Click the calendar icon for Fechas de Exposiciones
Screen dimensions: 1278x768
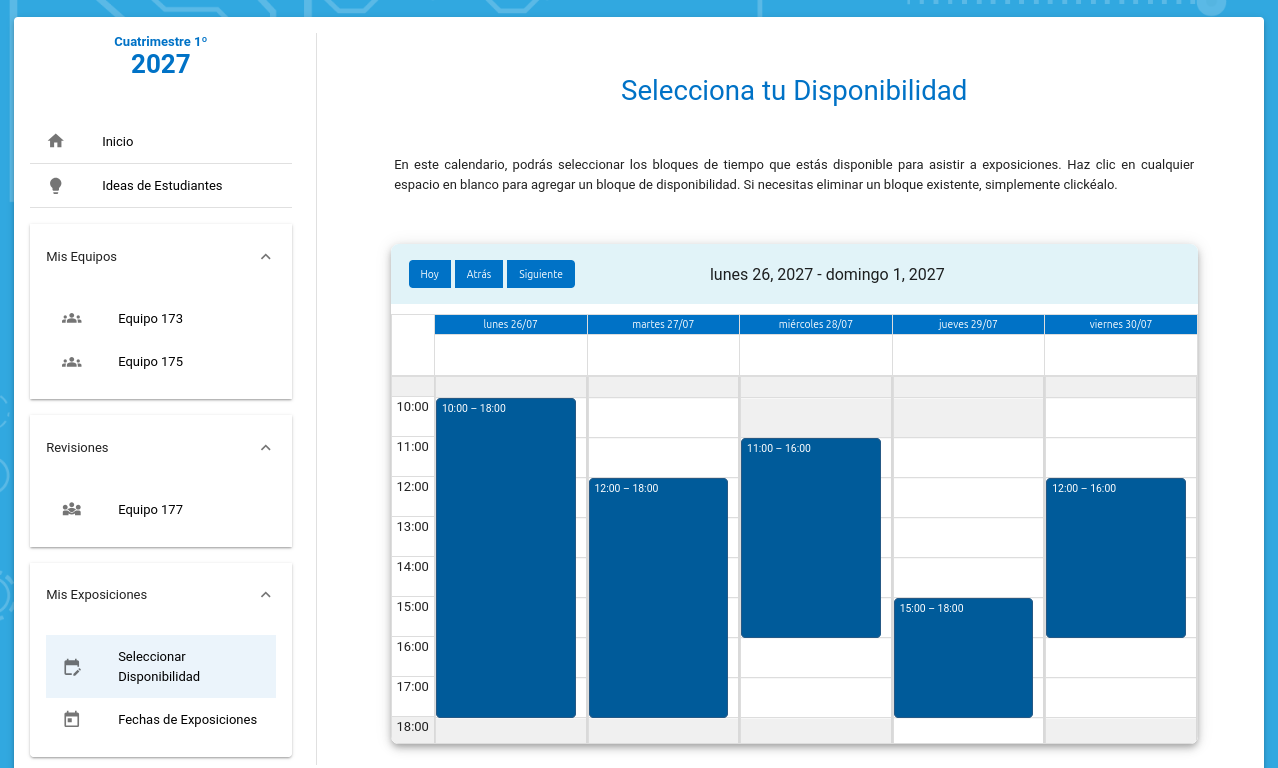(71, 719)
